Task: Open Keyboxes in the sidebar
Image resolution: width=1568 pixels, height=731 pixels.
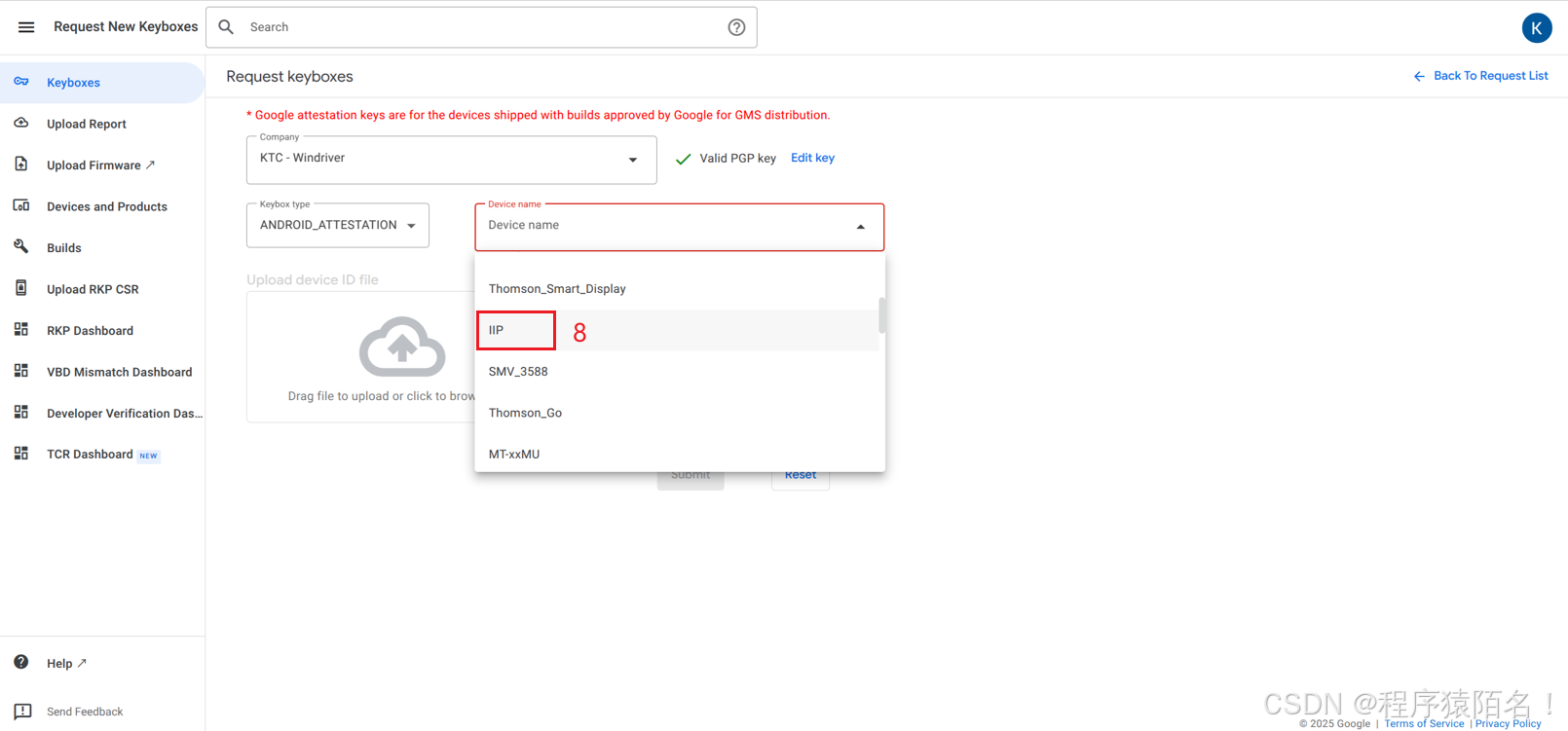Action: pos(102,83)
